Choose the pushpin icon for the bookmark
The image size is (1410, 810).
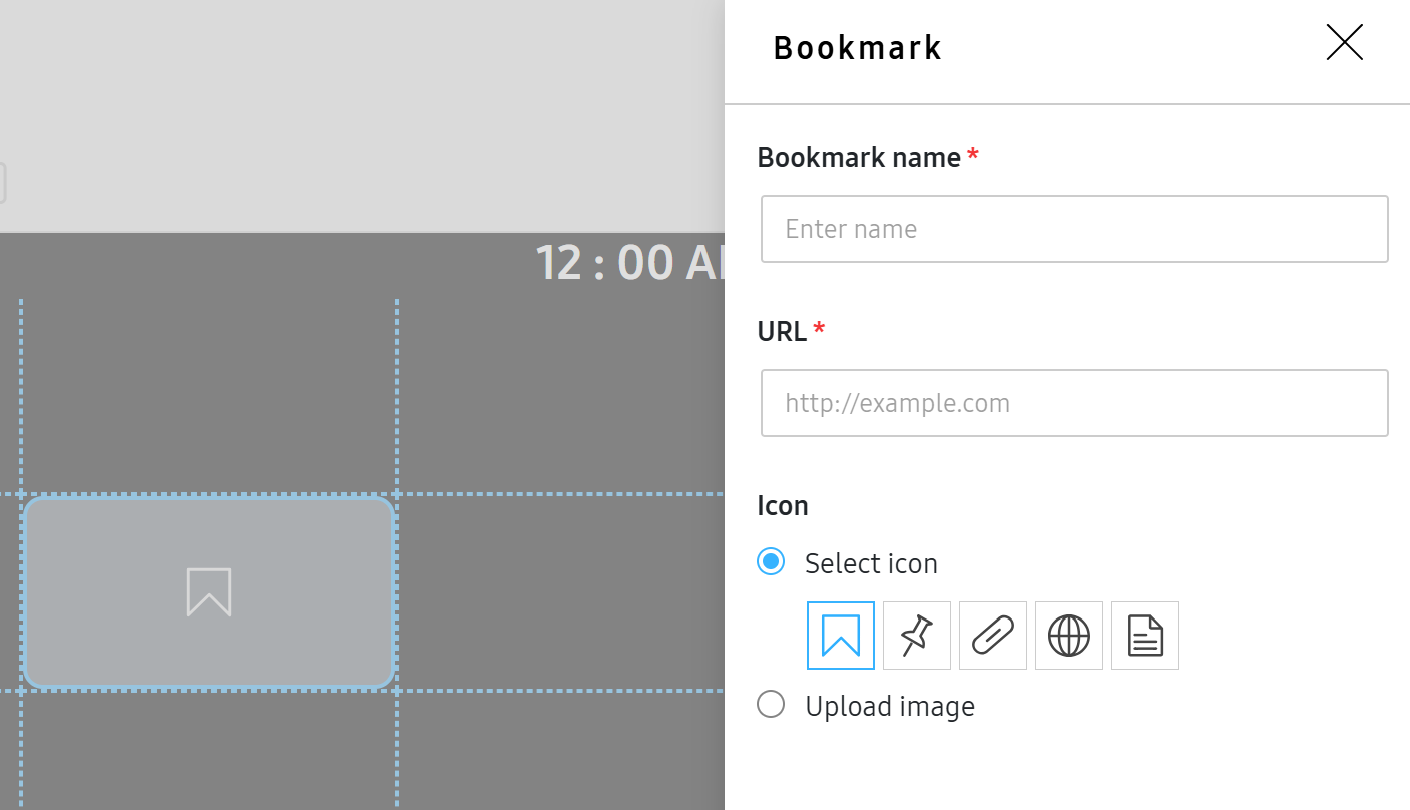click(916, 635)
